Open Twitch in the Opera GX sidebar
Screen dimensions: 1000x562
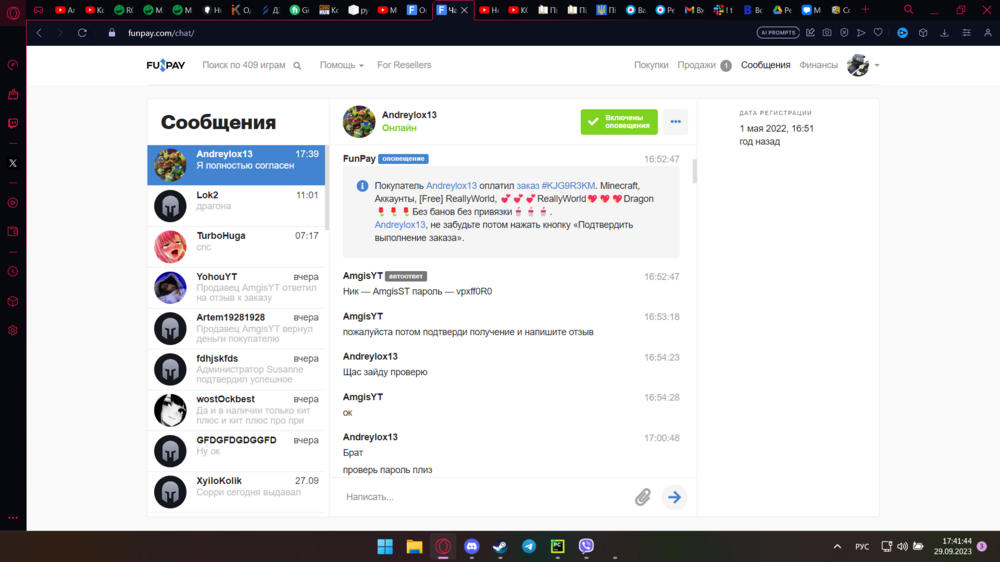(x=13, y=123)
